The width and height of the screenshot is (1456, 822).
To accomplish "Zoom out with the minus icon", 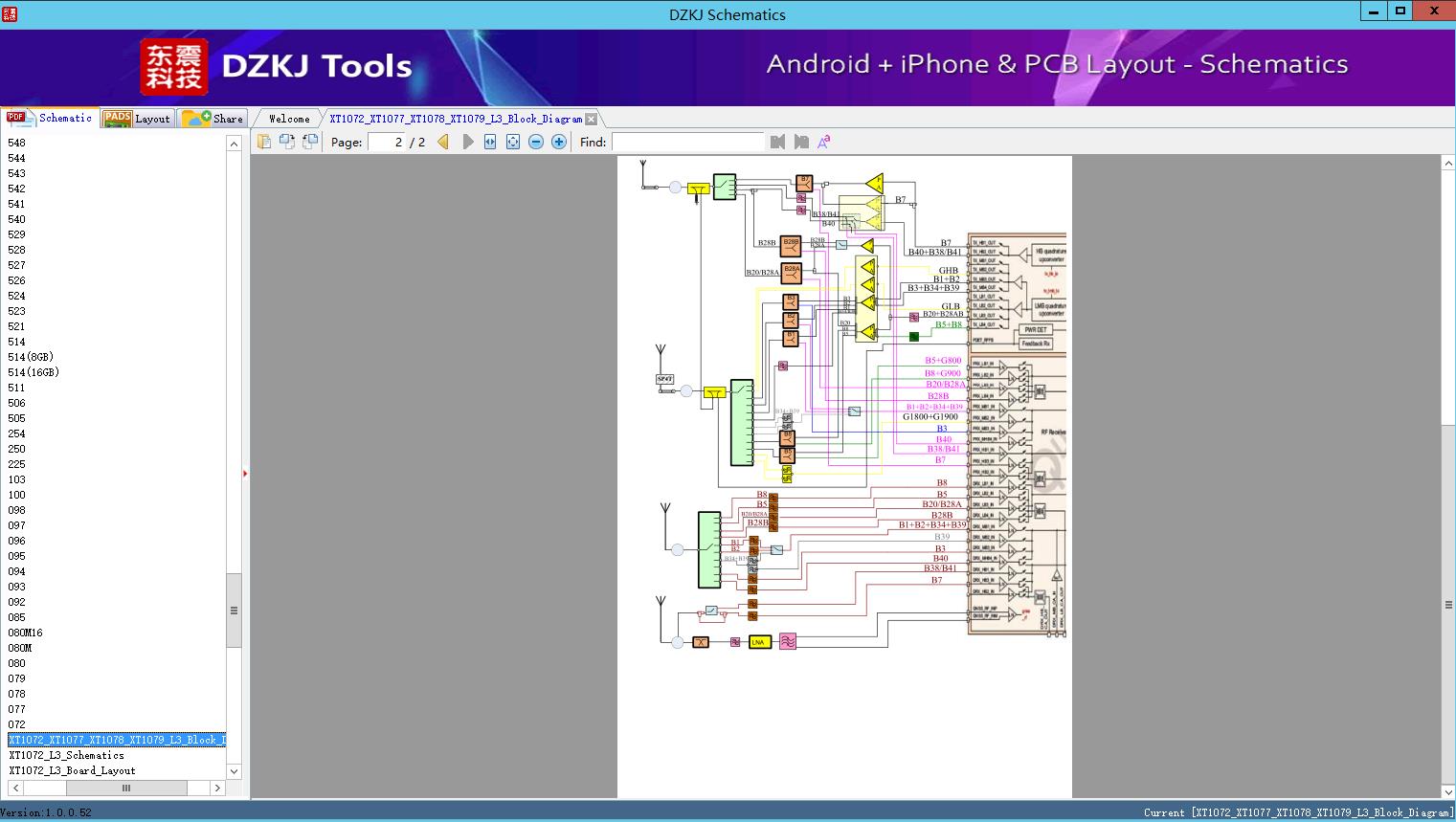I will 536,142.
